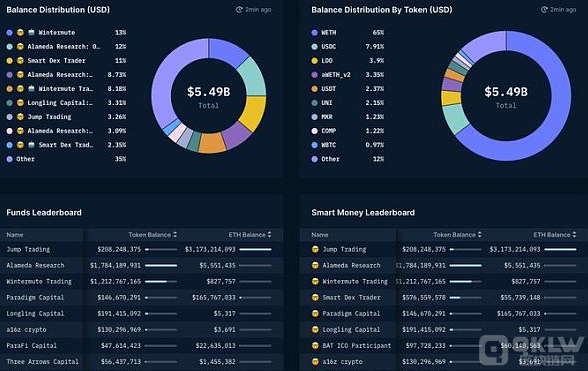
Task: Click Jump Trading ETH balance bar in Funds Leaderboard
Action: coord(255,249)
